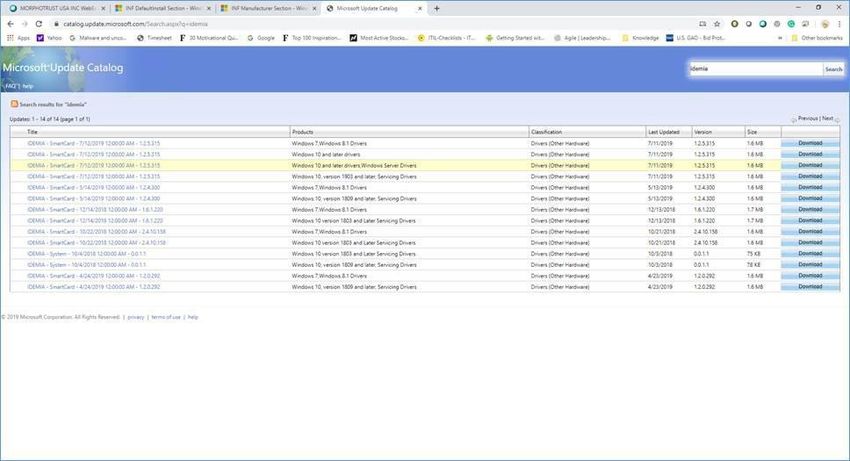850x461 pixels.
Task: Download 1.6.1.220 for Windows 10 version 1803
Action: [810, 221]
